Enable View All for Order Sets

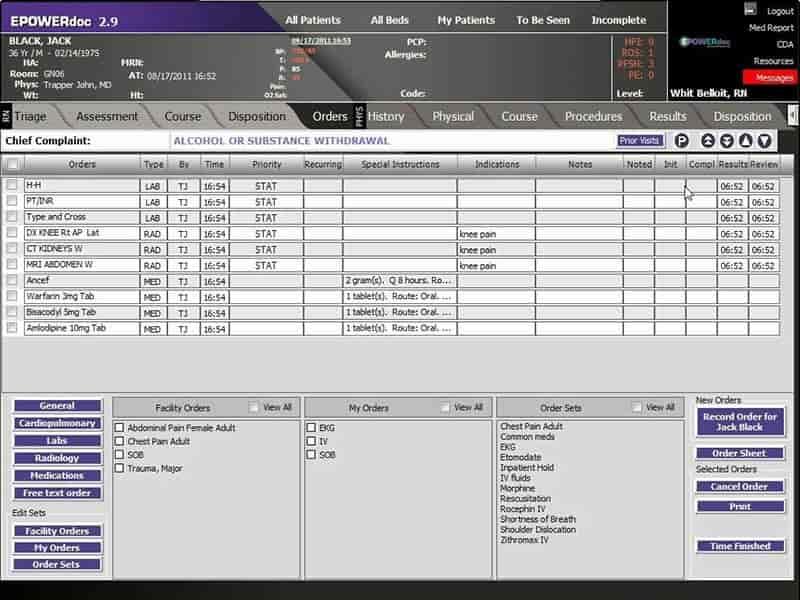click(x=636, y=407)
